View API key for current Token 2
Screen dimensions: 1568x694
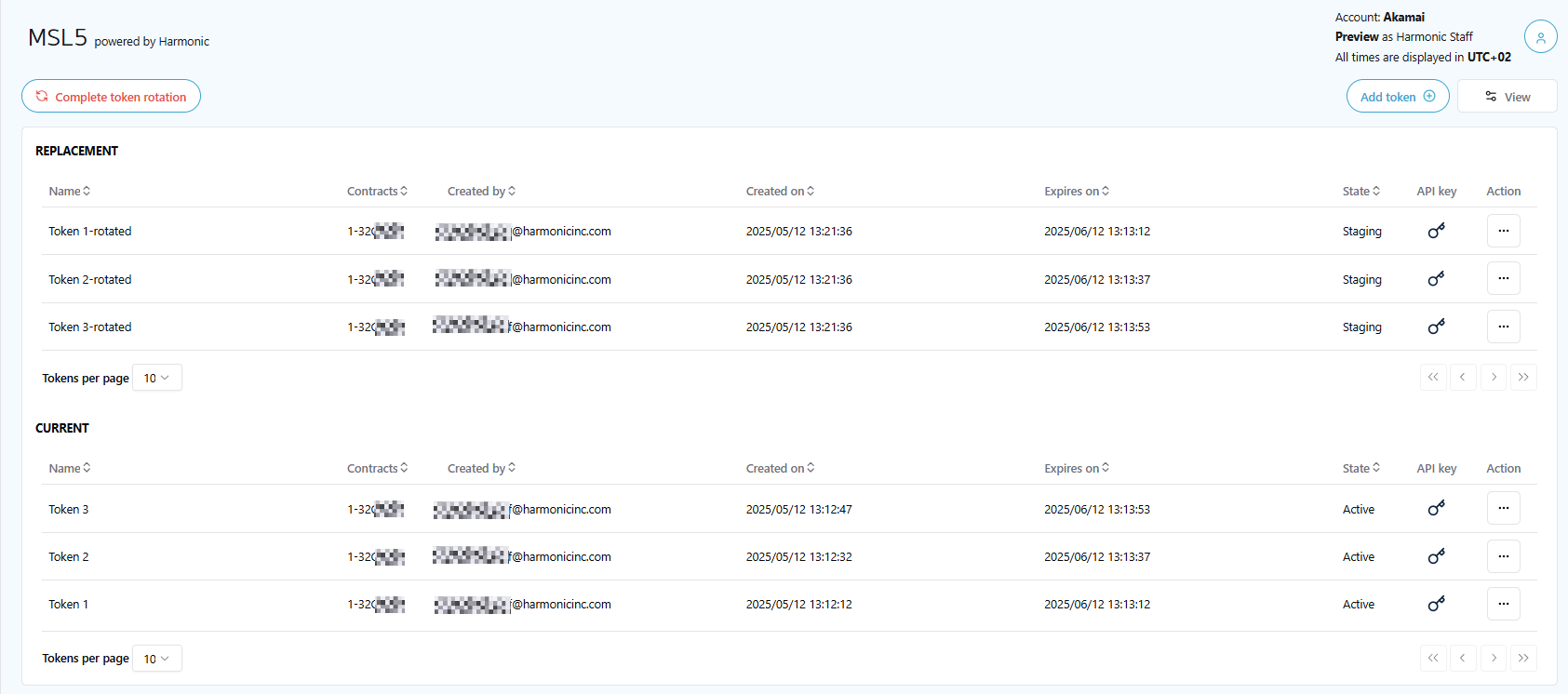[1436, 556]
